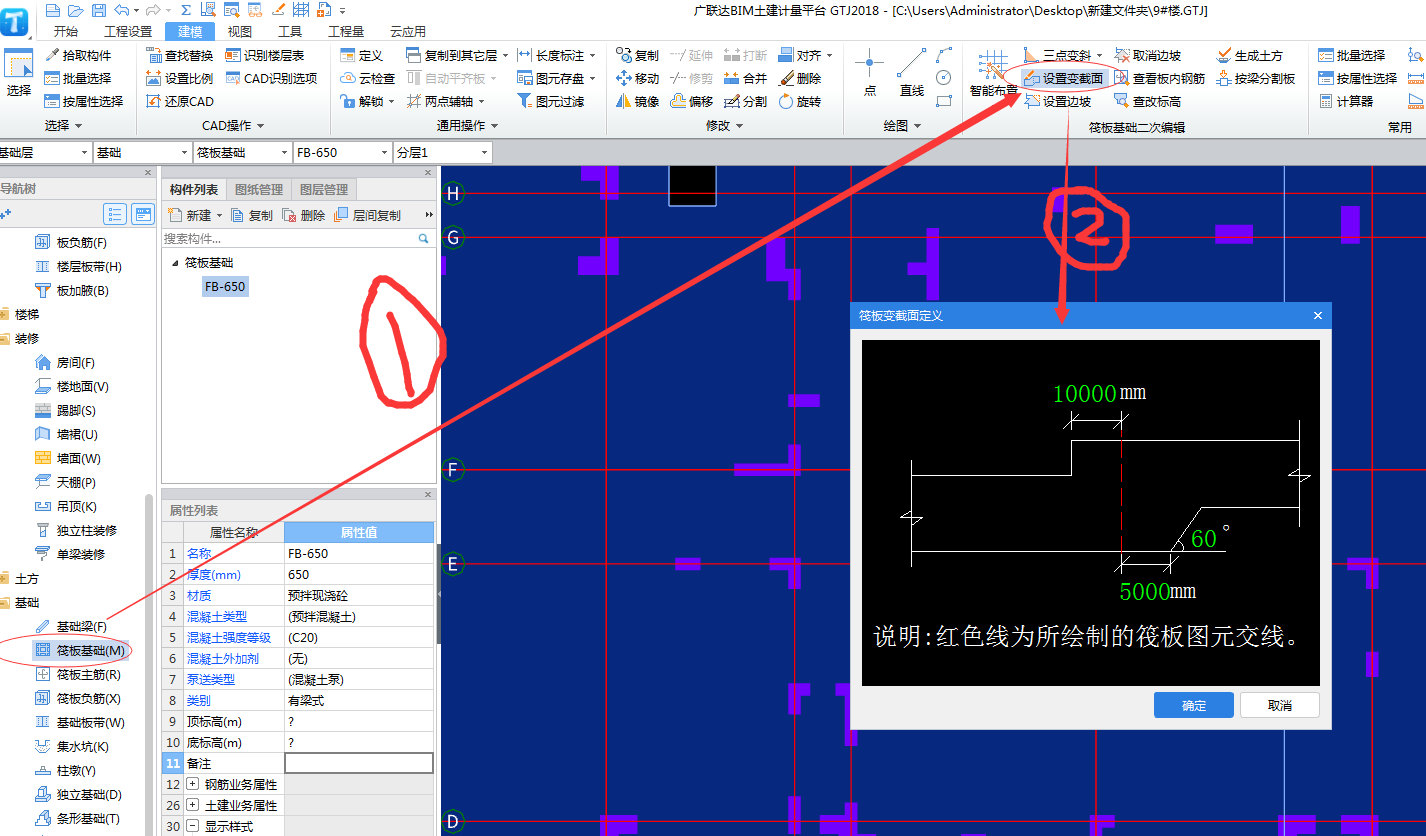This screenshot has height=836, width=1426.
Task: Click 按梁分割板 tool
Action: 1255,78
